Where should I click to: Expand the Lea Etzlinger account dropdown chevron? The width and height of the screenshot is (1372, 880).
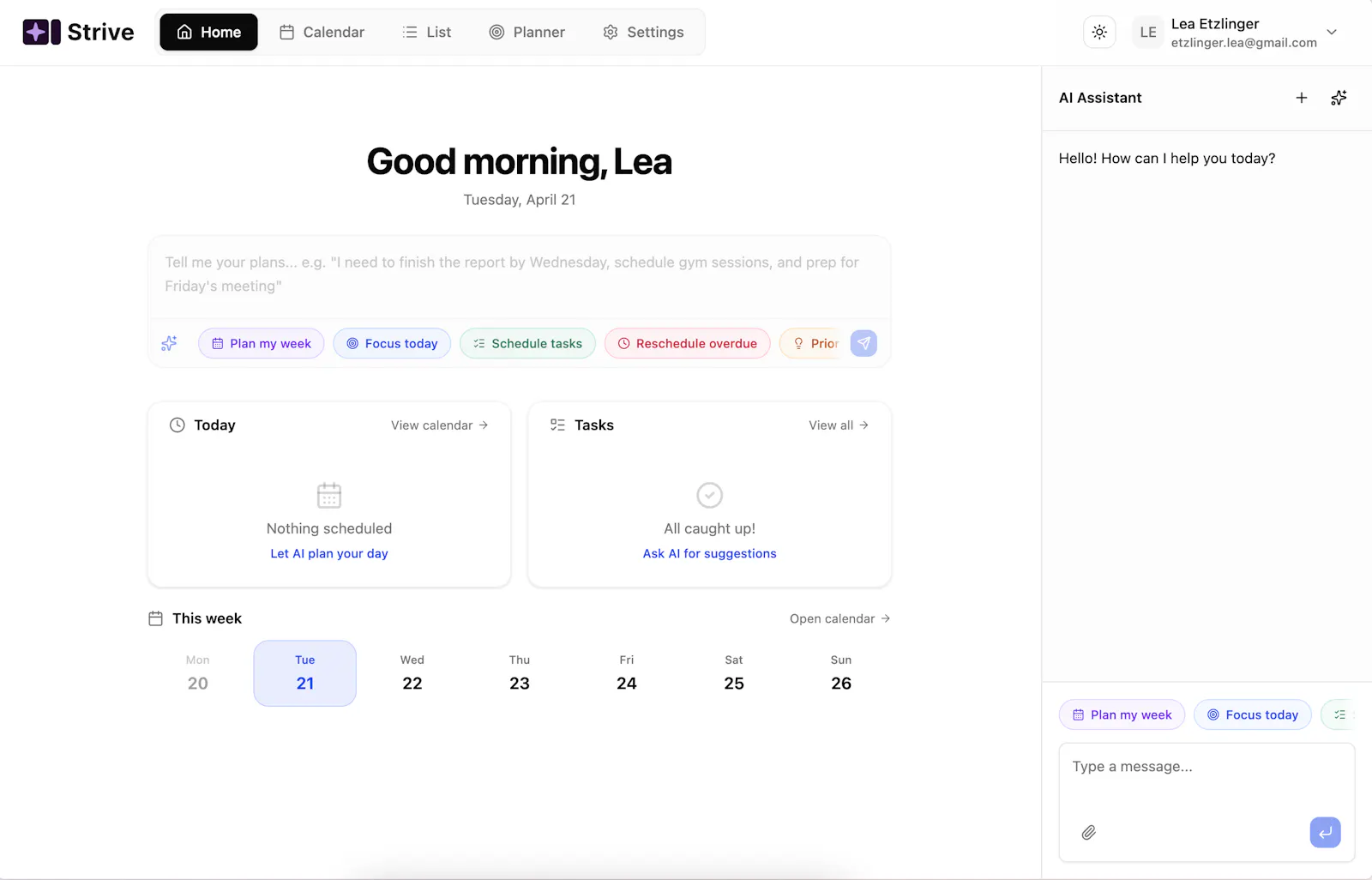(1332, 33)
